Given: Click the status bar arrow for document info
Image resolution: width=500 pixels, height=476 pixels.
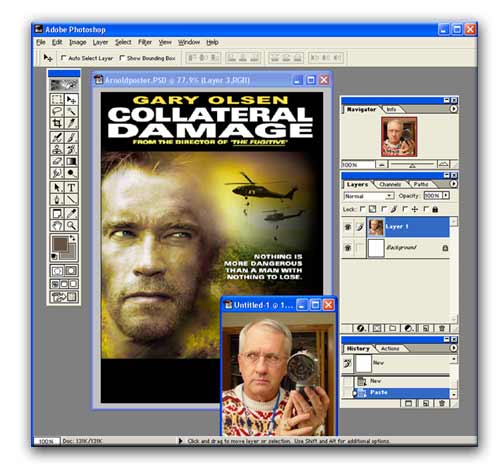Looking at the screenshot, I should (x=180, y=441).
